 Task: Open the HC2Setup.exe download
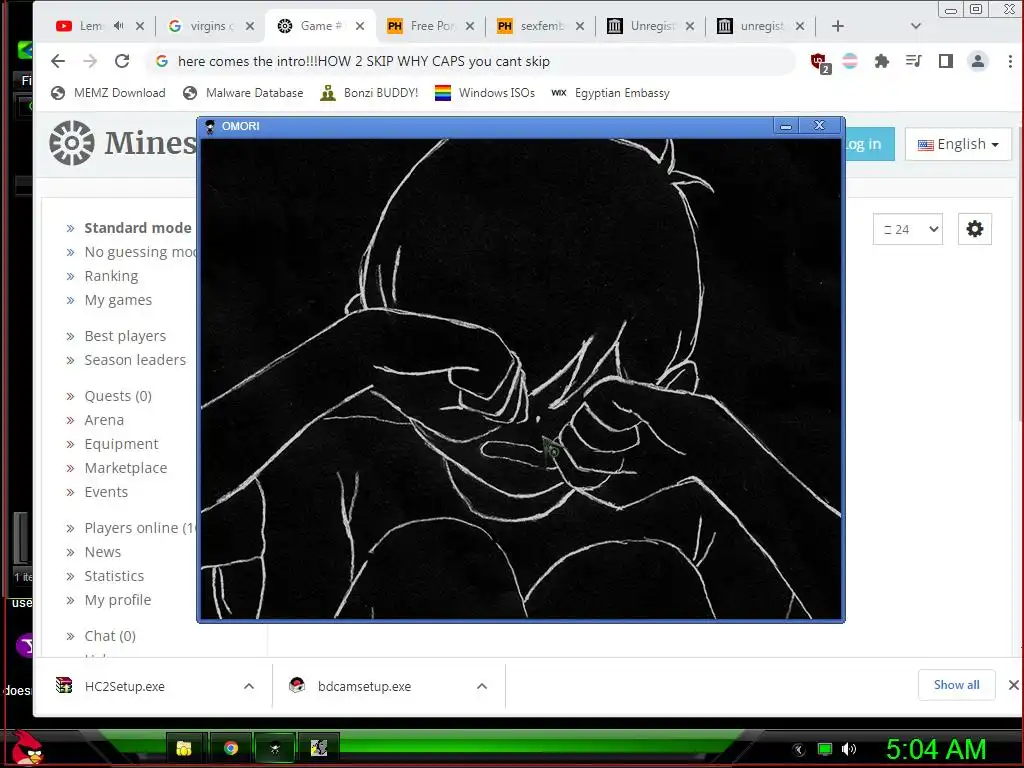point(124,686)
